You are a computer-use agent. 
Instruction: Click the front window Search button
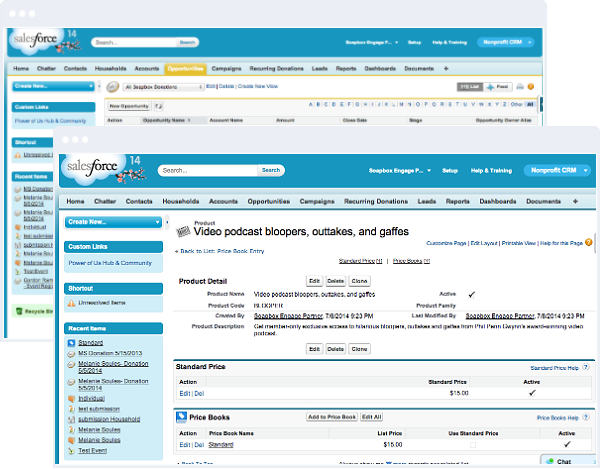pos(271,170)
